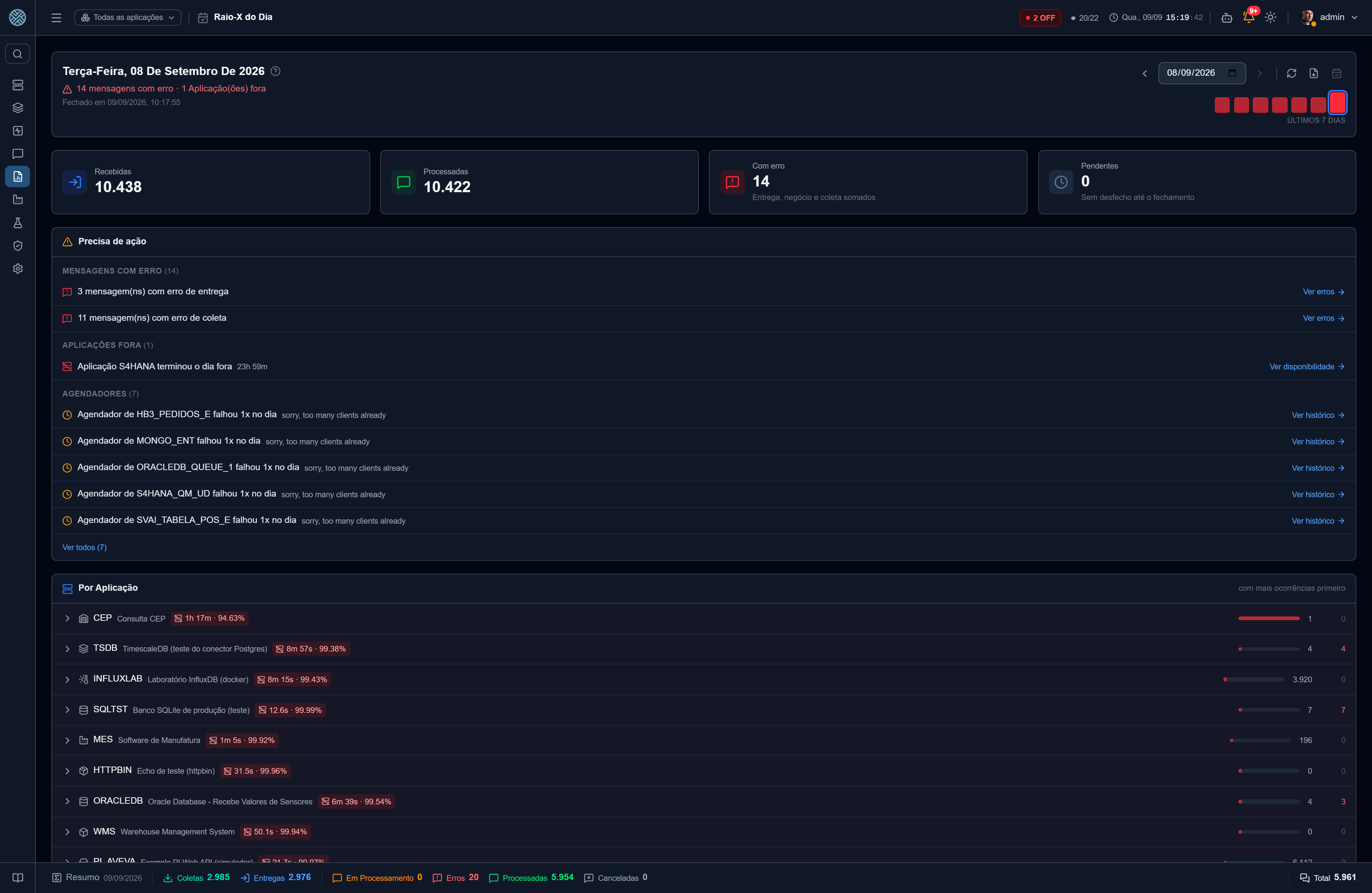Open the activity monitor sidebar icon
1372x893 pixels.
(17, 131)
